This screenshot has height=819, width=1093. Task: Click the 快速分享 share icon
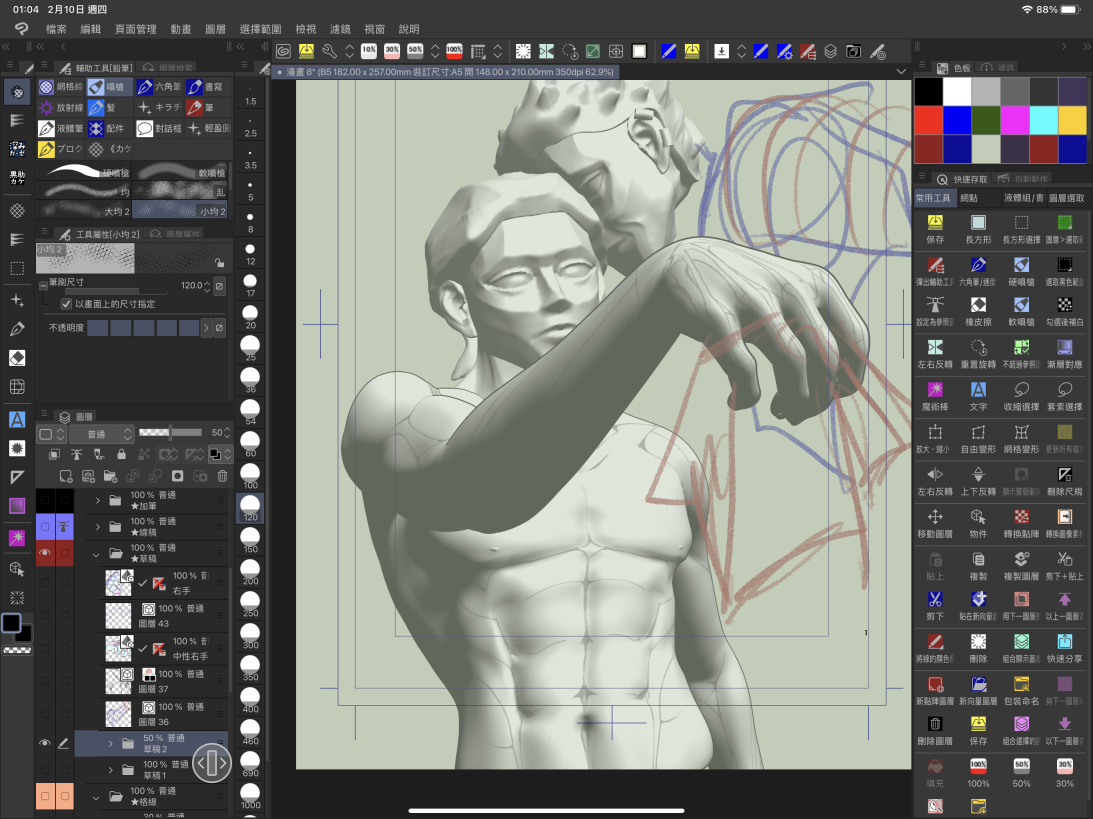tap(1064, 648)
